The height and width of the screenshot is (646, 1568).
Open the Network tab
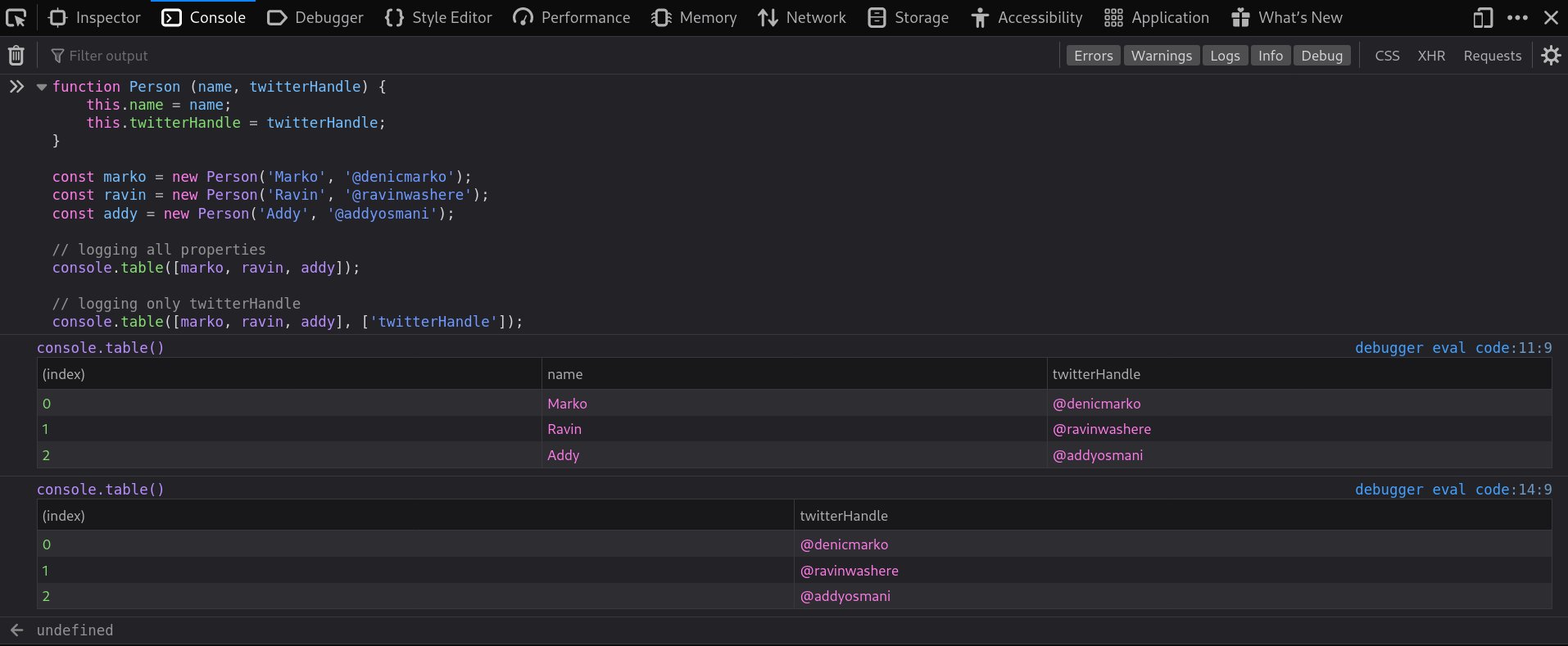pos(802,17)
